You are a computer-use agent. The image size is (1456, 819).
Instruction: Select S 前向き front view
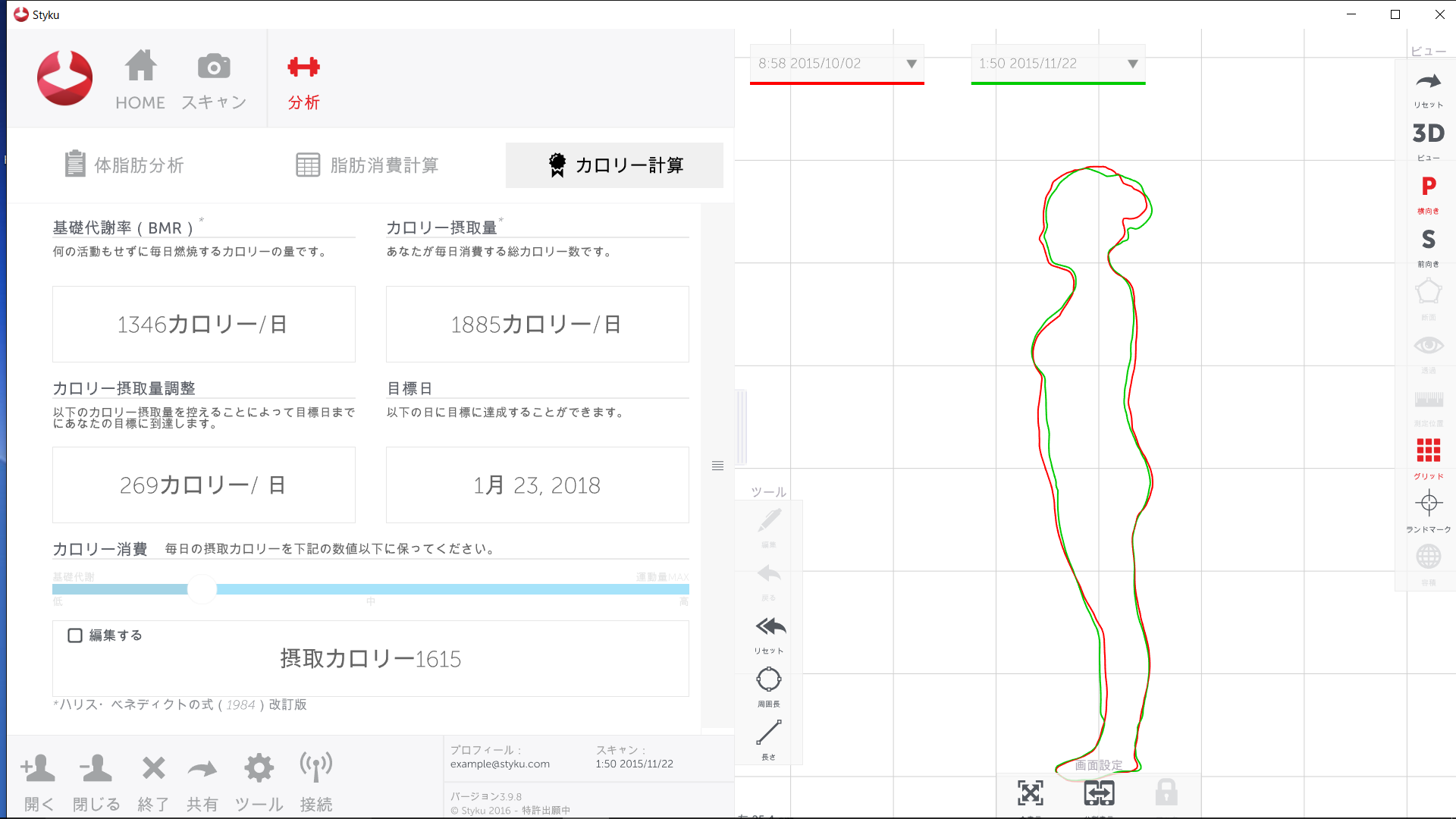[1428, 246]
